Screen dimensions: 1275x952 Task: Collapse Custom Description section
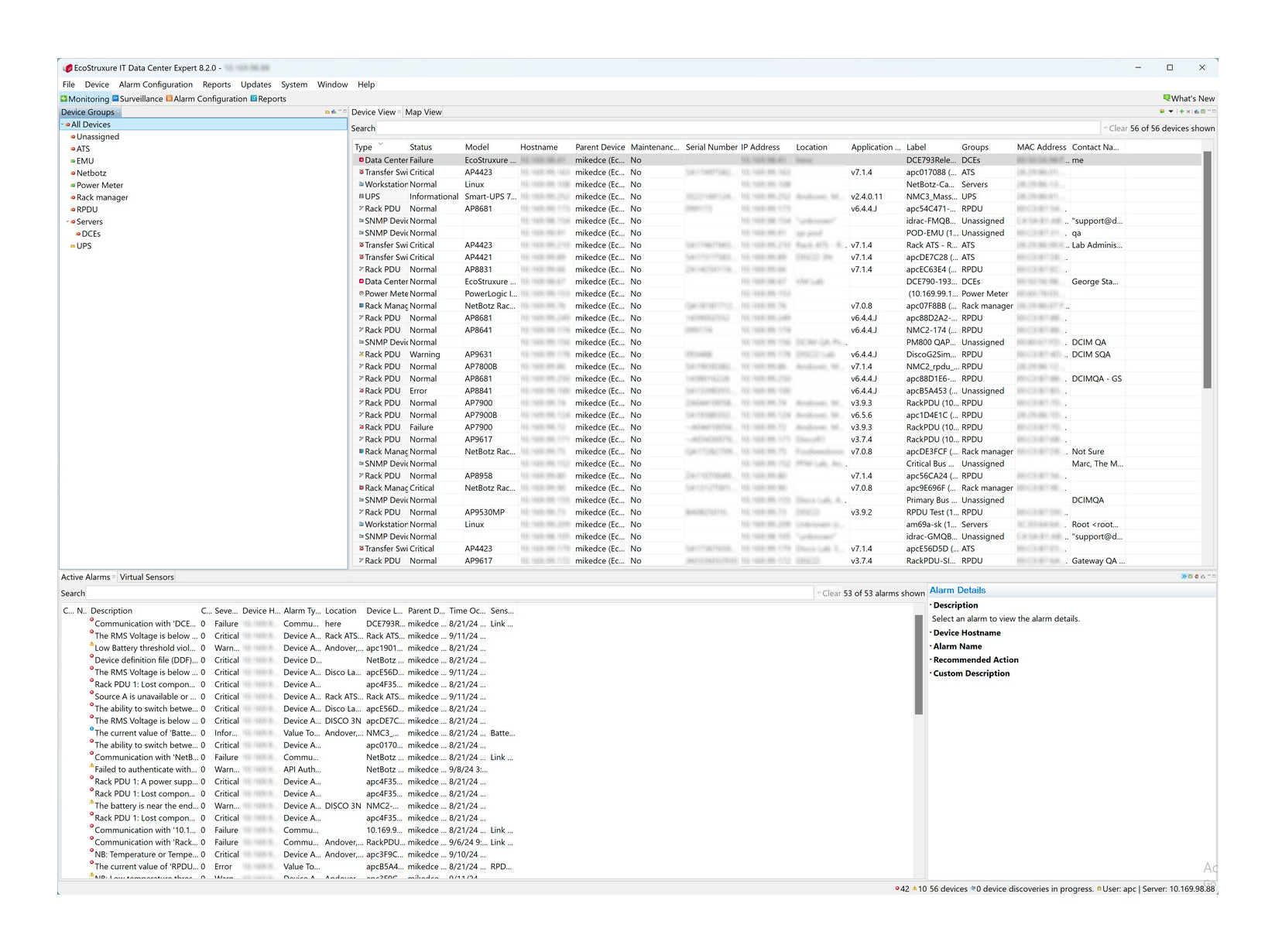coord(931,673)
